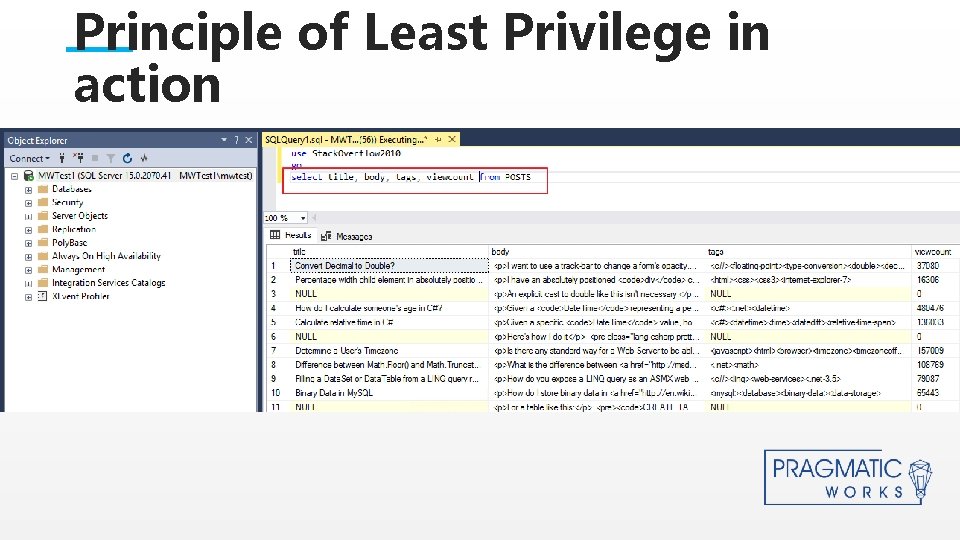The height and width of the screenshot is (540, 960).
Task: Click the Always On High Availability folder icon
Action: (x=43, y=256)
